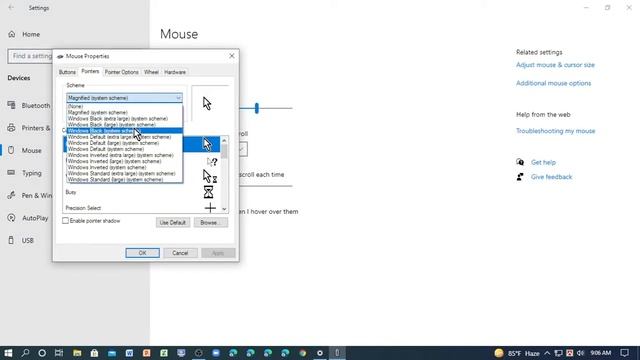This screenshot has height=360, width=640.
Task: Switch to the Buttons tab
Action: [67, 72]
